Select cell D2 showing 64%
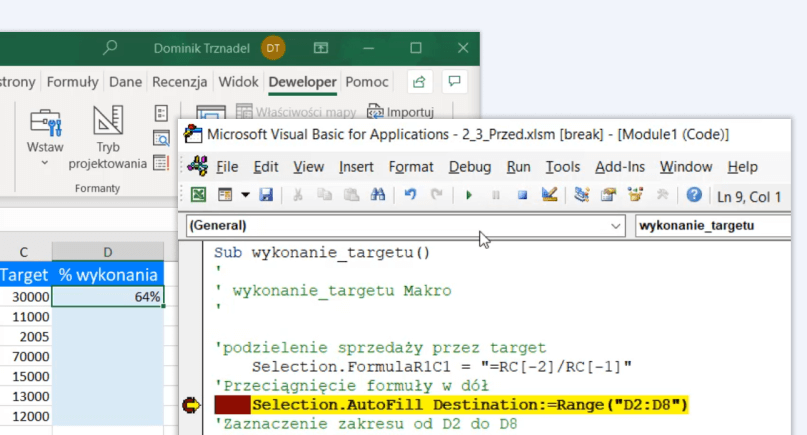 point(109,297)
